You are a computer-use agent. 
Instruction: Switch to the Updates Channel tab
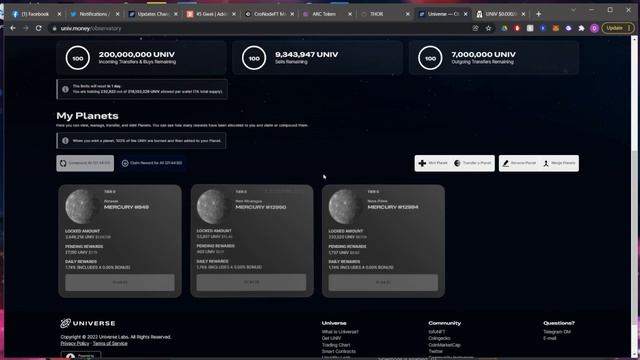[153, 14]
